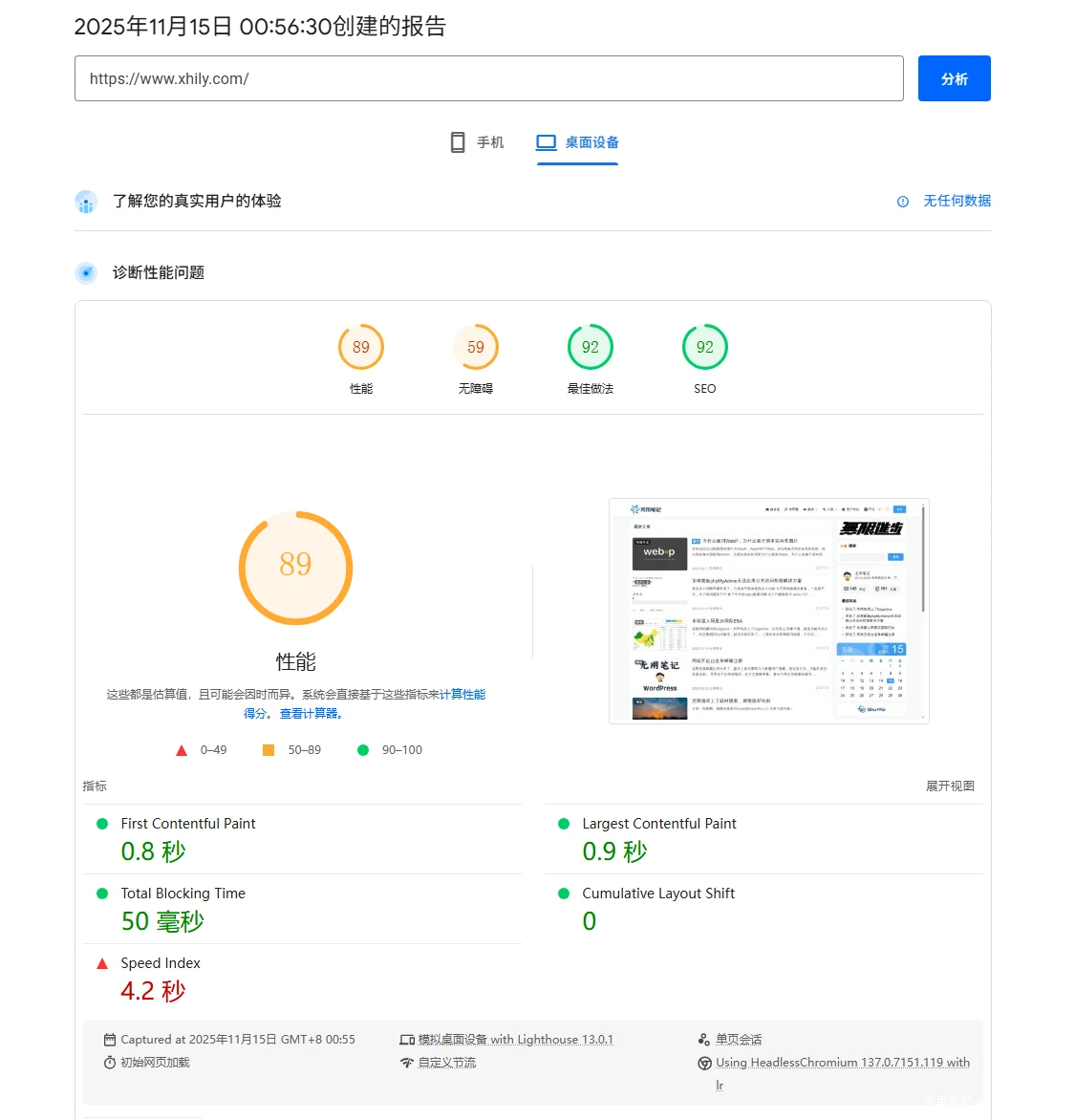Expand the Largest Contentful Paint metric
Image resolution: width=1075 pixels, height=1120 pixels.
tap(659, 824)
